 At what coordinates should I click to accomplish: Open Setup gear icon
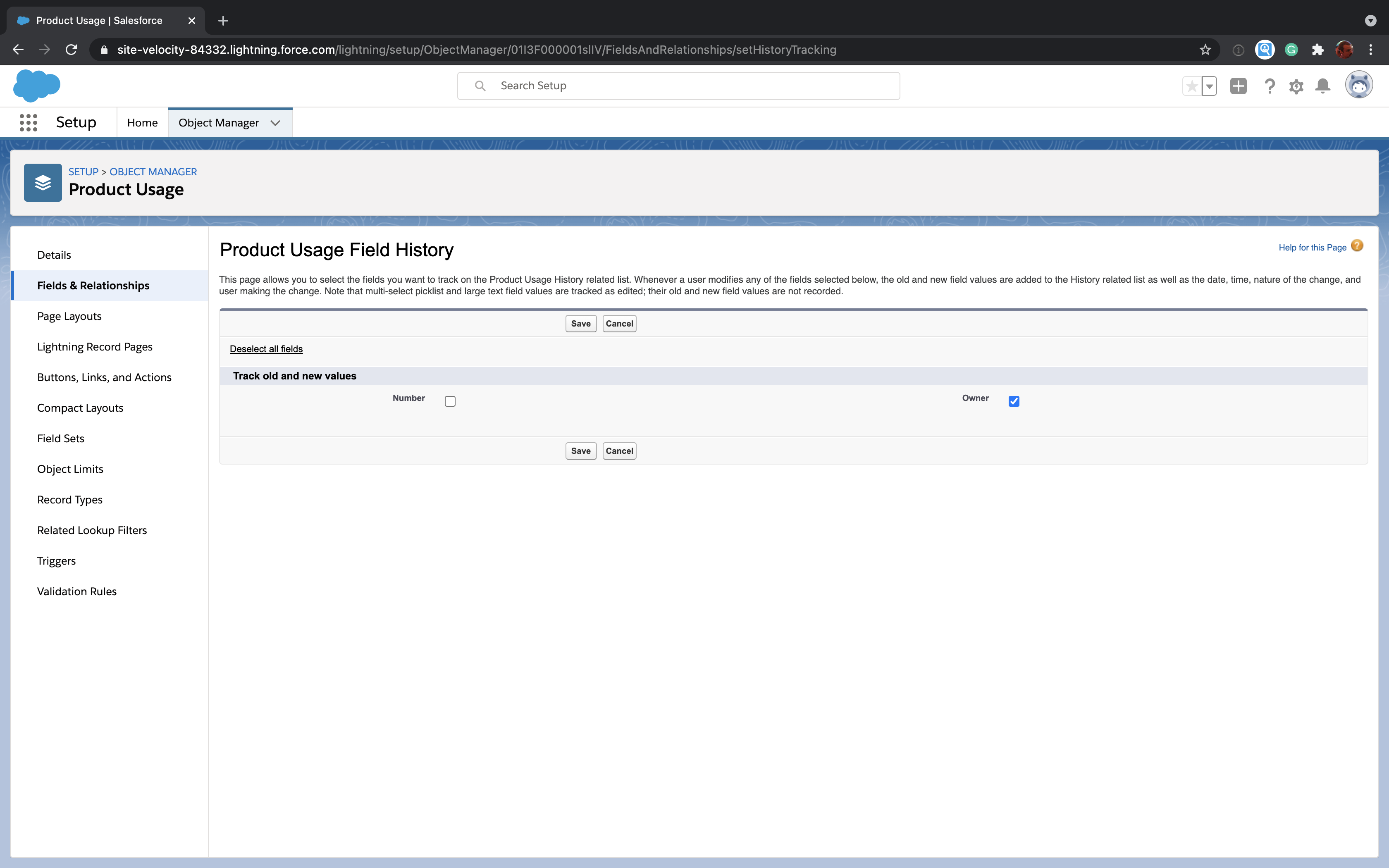coord(1296,86)
